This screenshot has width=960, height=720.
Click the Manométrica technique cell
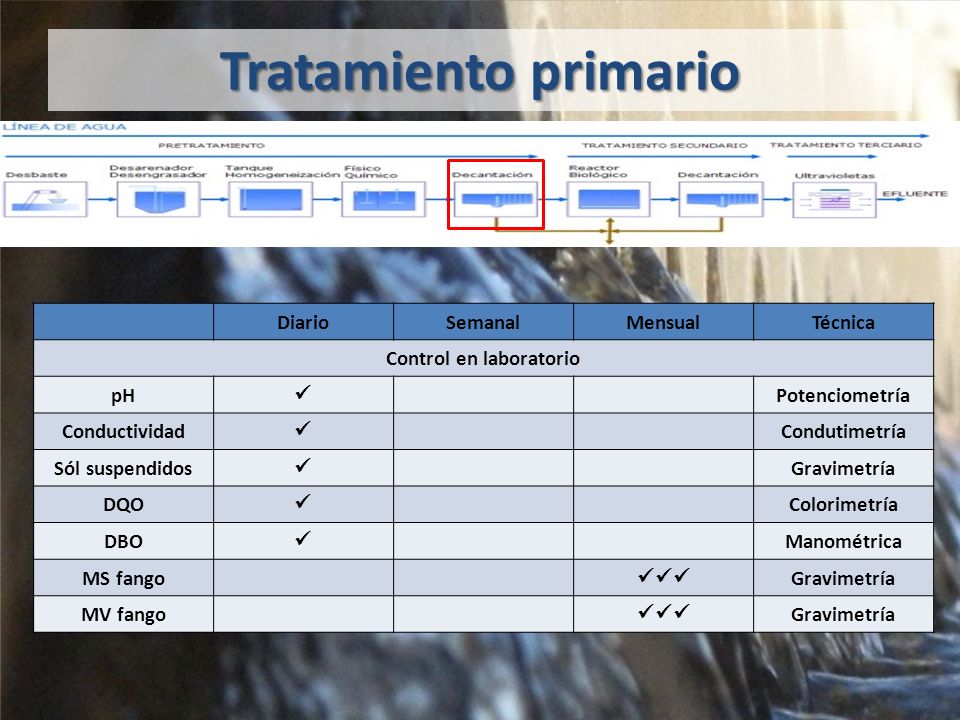(x=843, y=542)
